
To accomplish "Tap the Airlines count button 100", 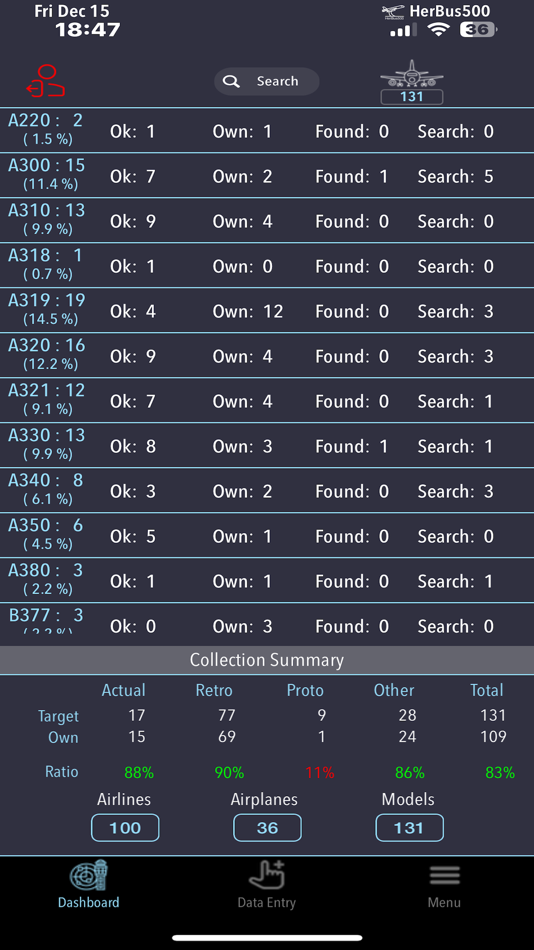I will pos(125,828).
